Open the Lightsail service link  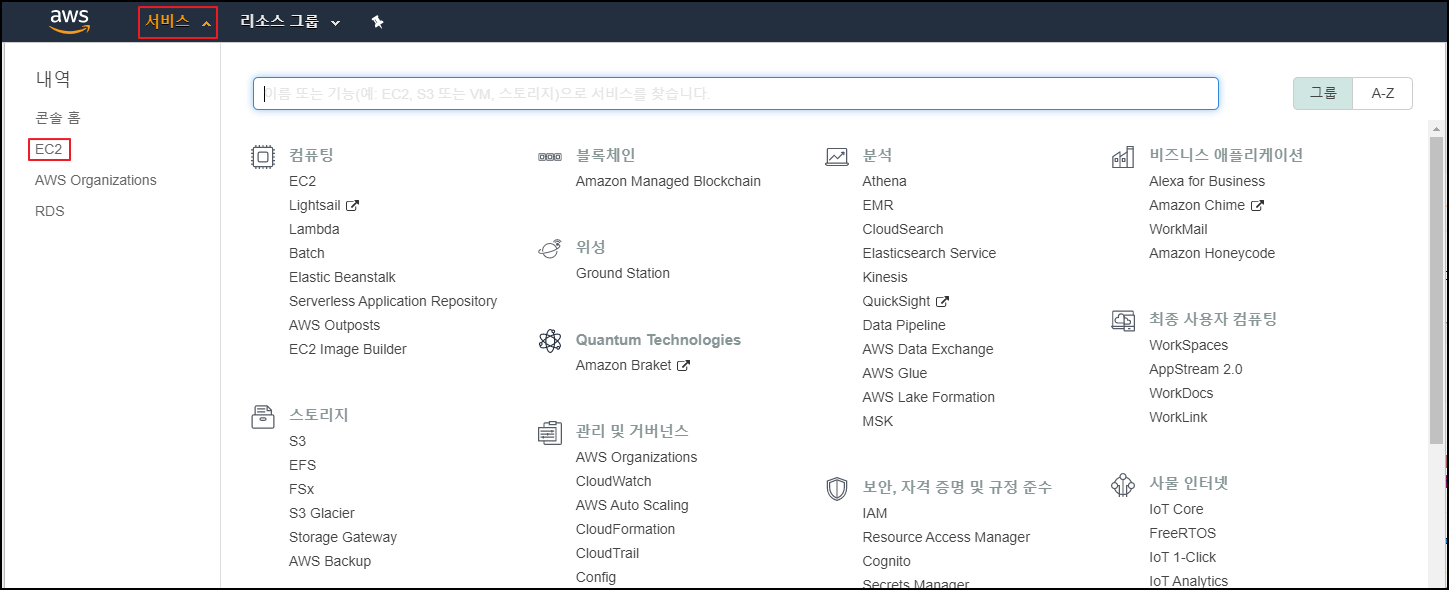(x=315, y=205)
